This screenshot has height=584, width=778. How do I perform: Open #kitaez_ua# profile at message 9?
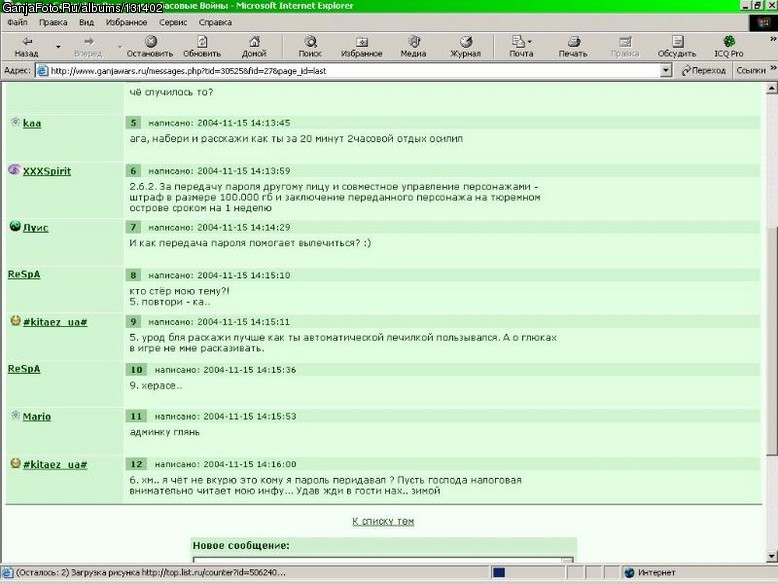tap(55, 322)
